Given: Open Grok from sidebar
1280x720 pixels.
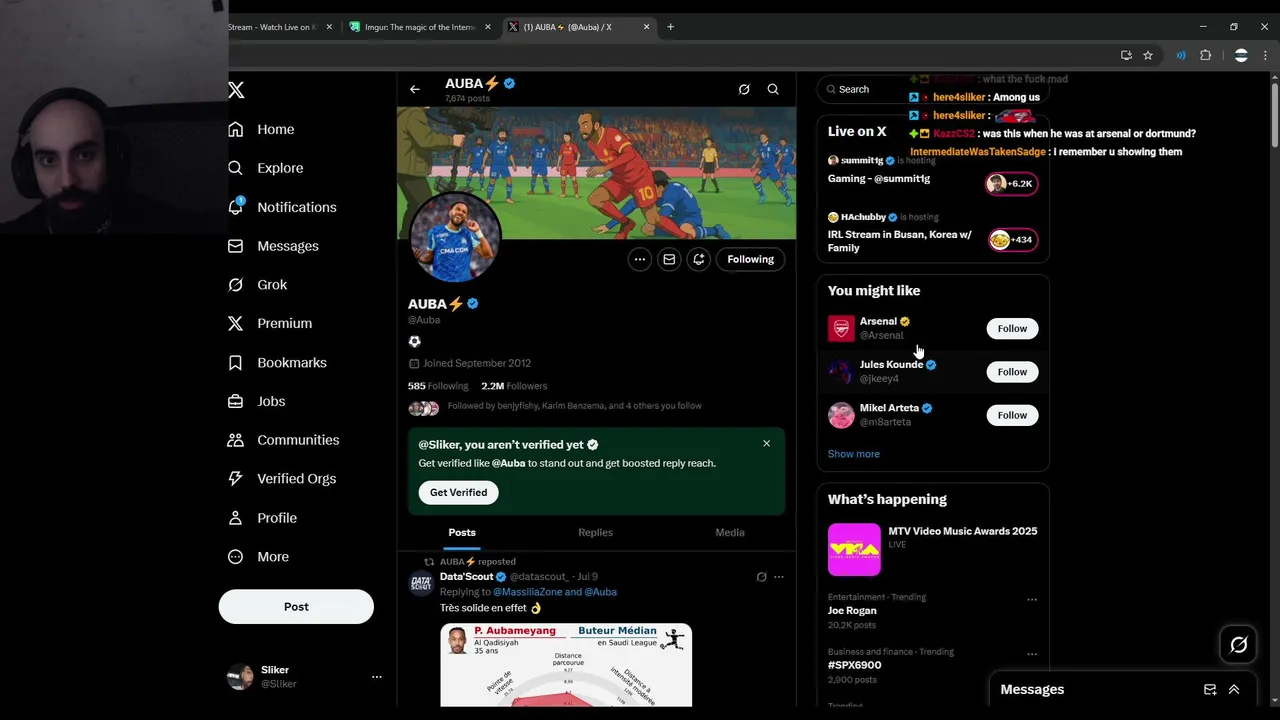Looking at the screenshot, I should pyautogui.click(x=257, y=285).
